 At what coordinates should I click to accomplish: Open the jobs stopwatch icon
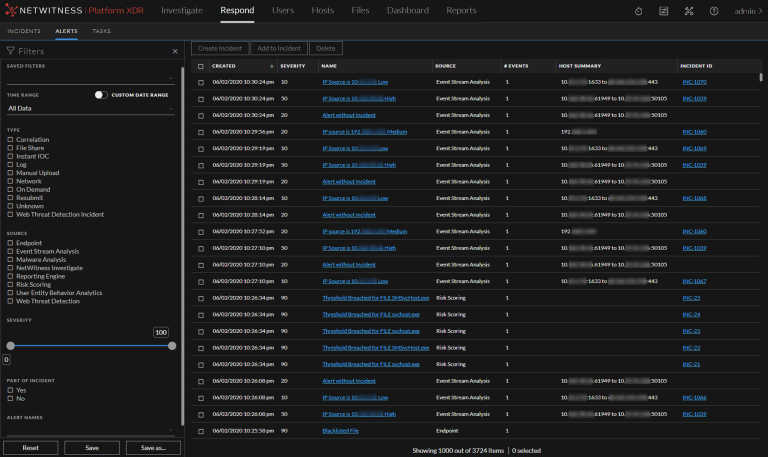639,11
